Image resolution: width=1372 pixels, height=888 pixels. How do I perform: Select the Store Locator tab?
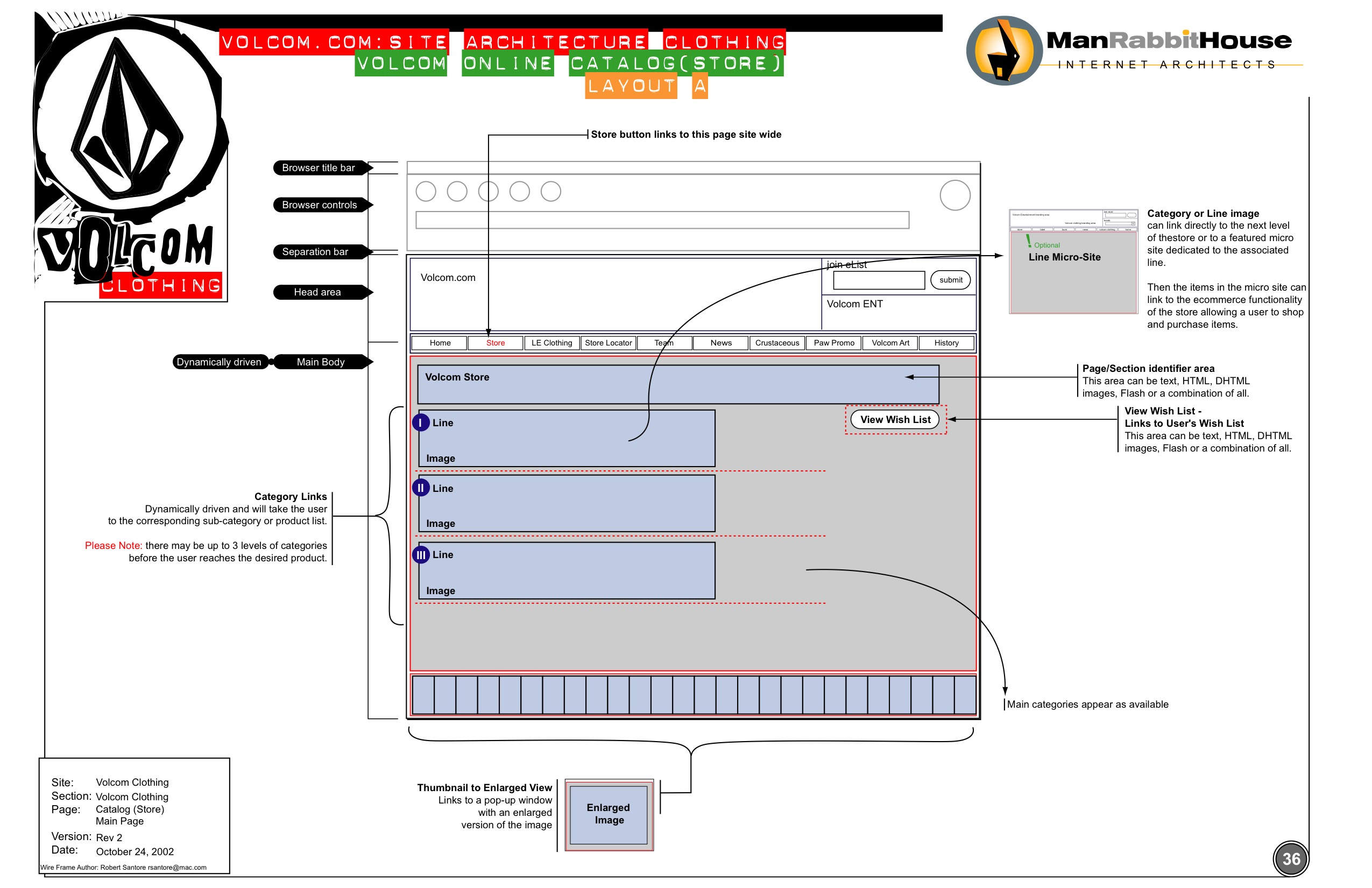(x=608, y=343)
